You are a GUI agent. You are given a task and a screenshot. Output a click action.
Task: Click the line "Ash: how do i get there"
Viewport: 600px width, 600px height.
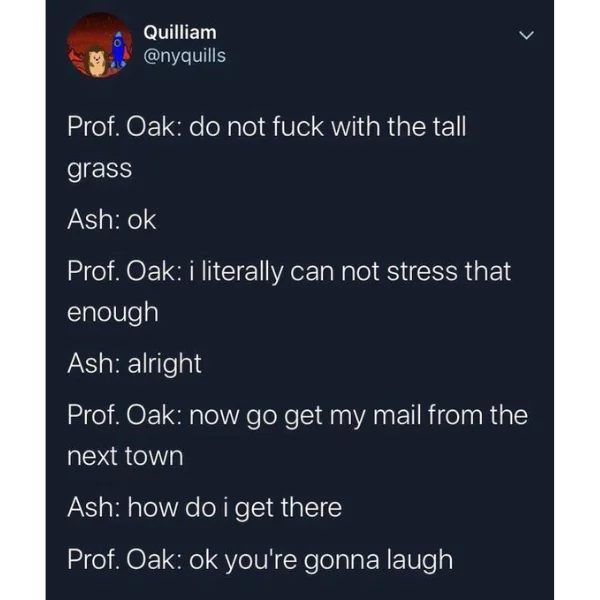pyautogui.click(x=204, y=507)
